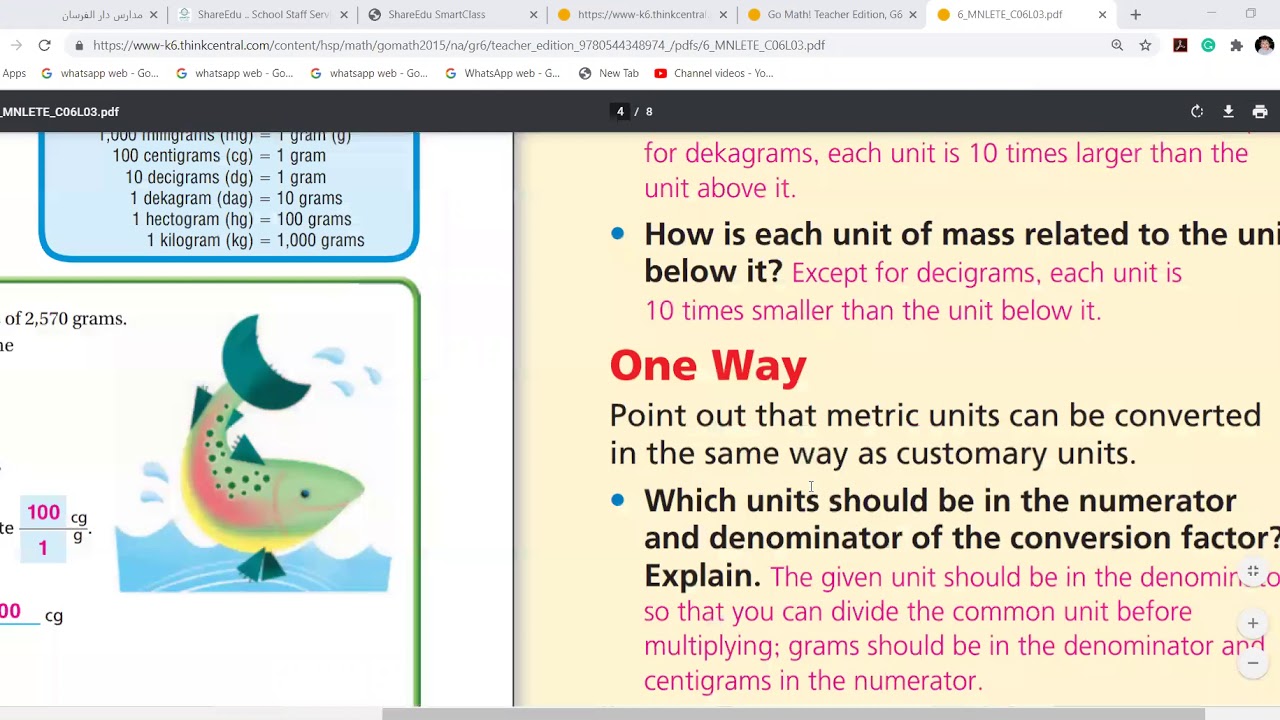Open the Channel videos YouTube bookmark

[x=714, y=73]
